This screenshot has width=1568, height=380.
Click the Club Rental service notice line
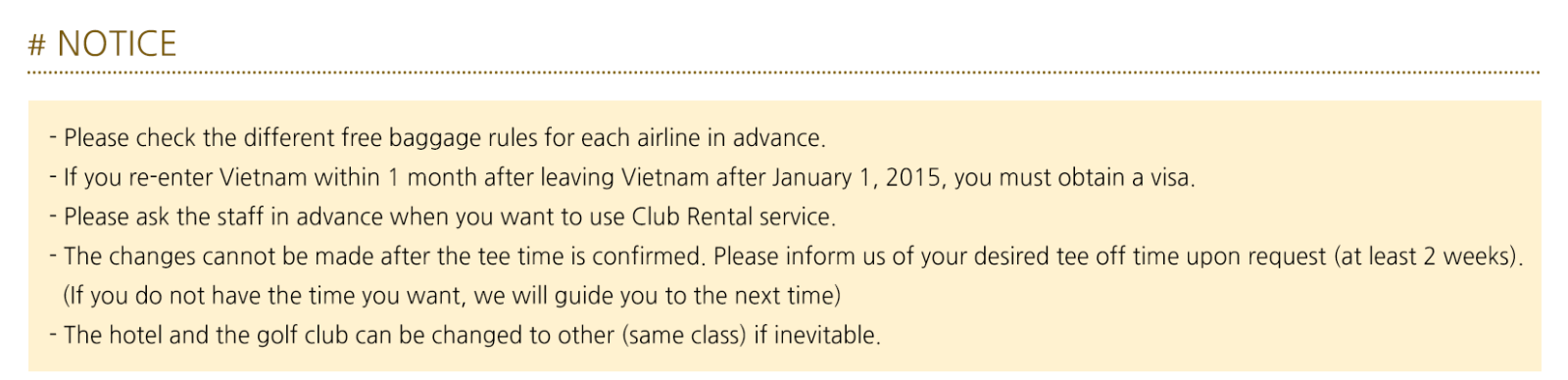(443, 216)
